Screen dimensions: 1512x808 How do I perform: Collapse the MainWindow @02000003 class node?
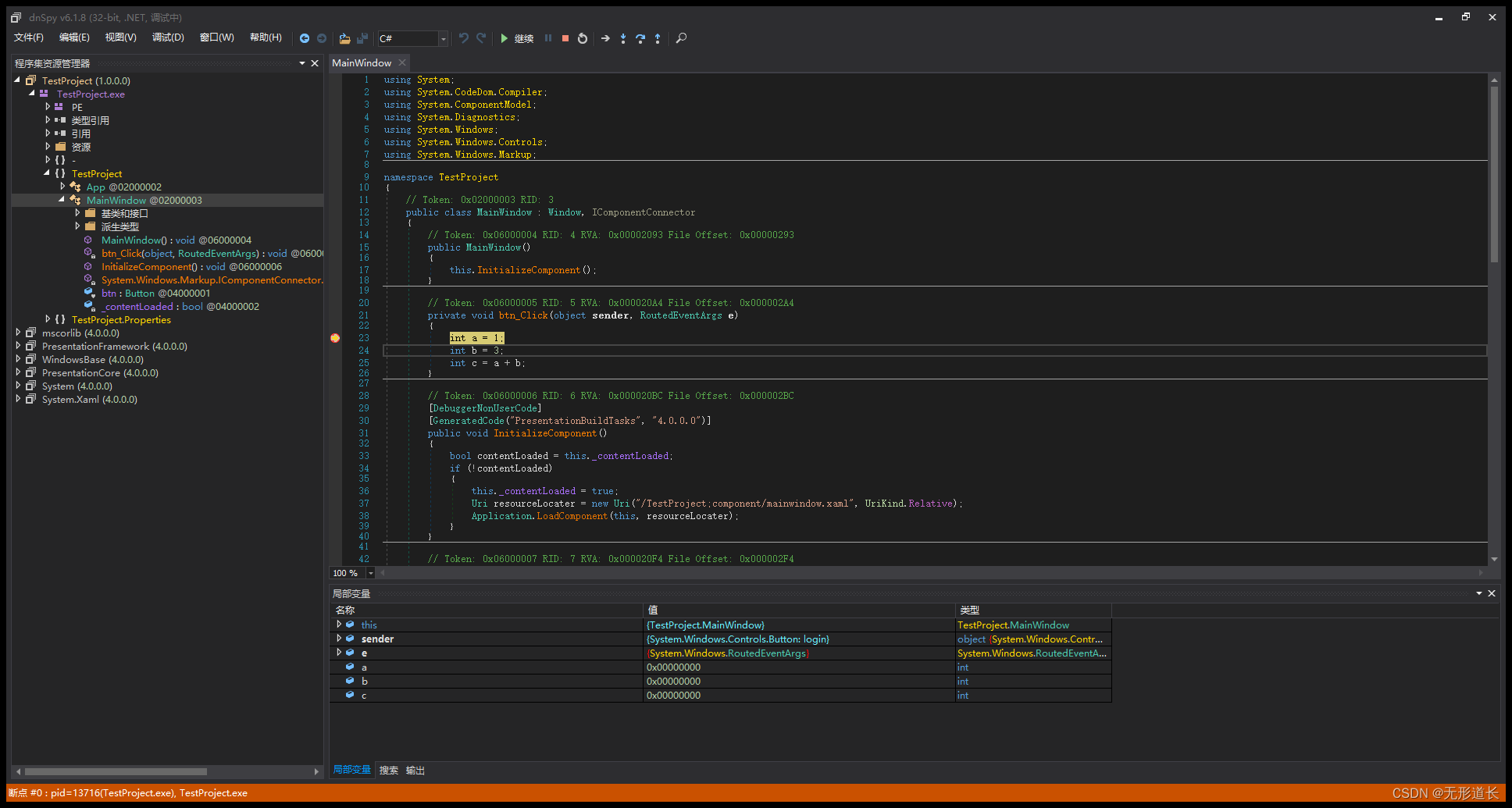pos(62,200)
